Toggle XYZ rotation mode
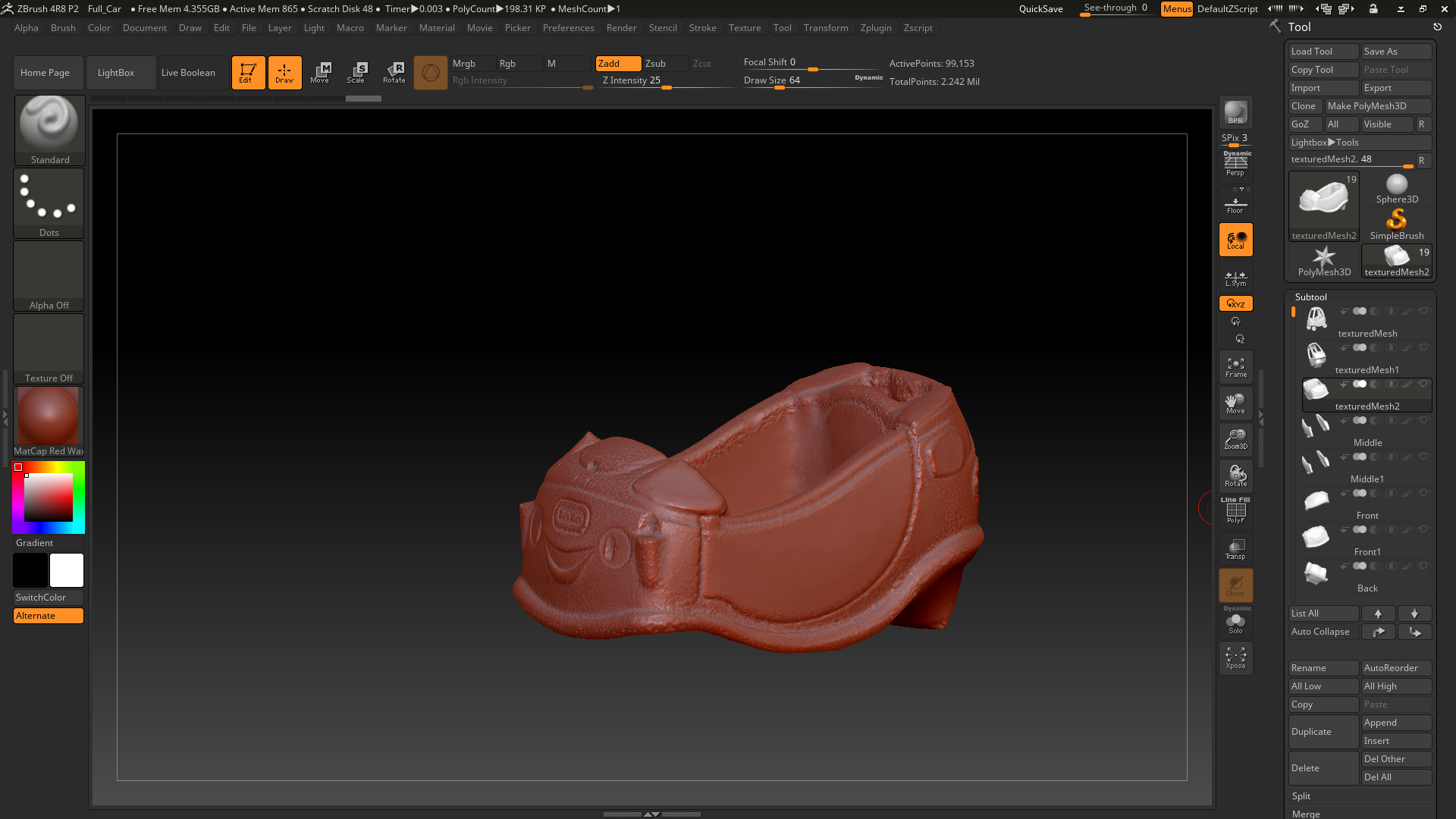 click(1235, 303)
